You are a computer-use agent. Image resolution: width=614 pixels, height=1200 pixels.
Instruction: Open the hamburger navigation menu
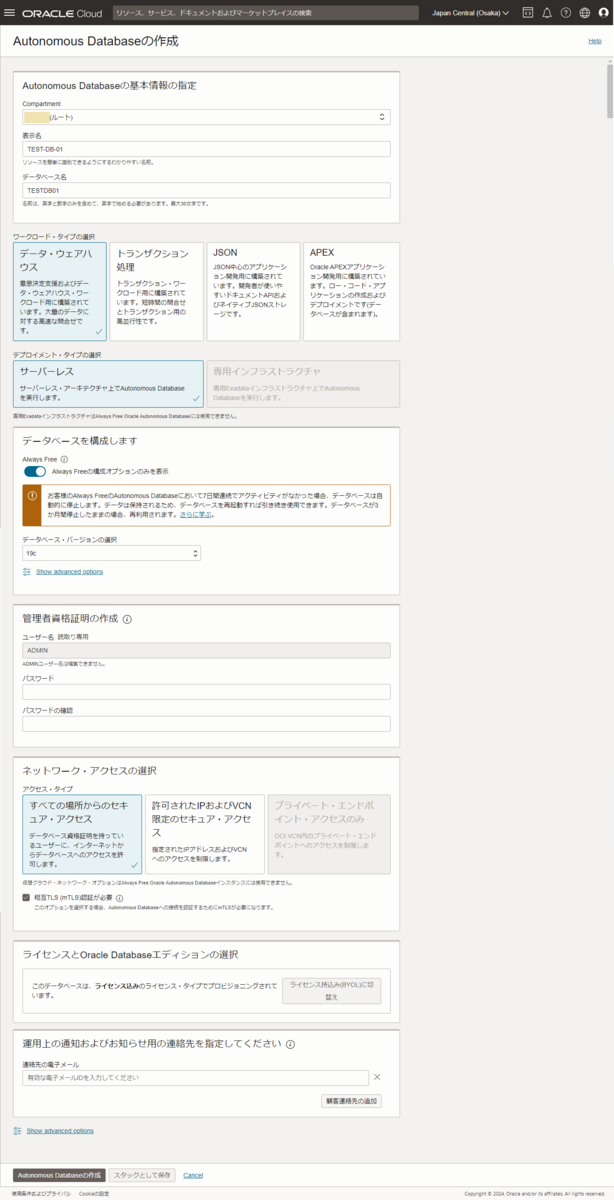pos(10,13)
